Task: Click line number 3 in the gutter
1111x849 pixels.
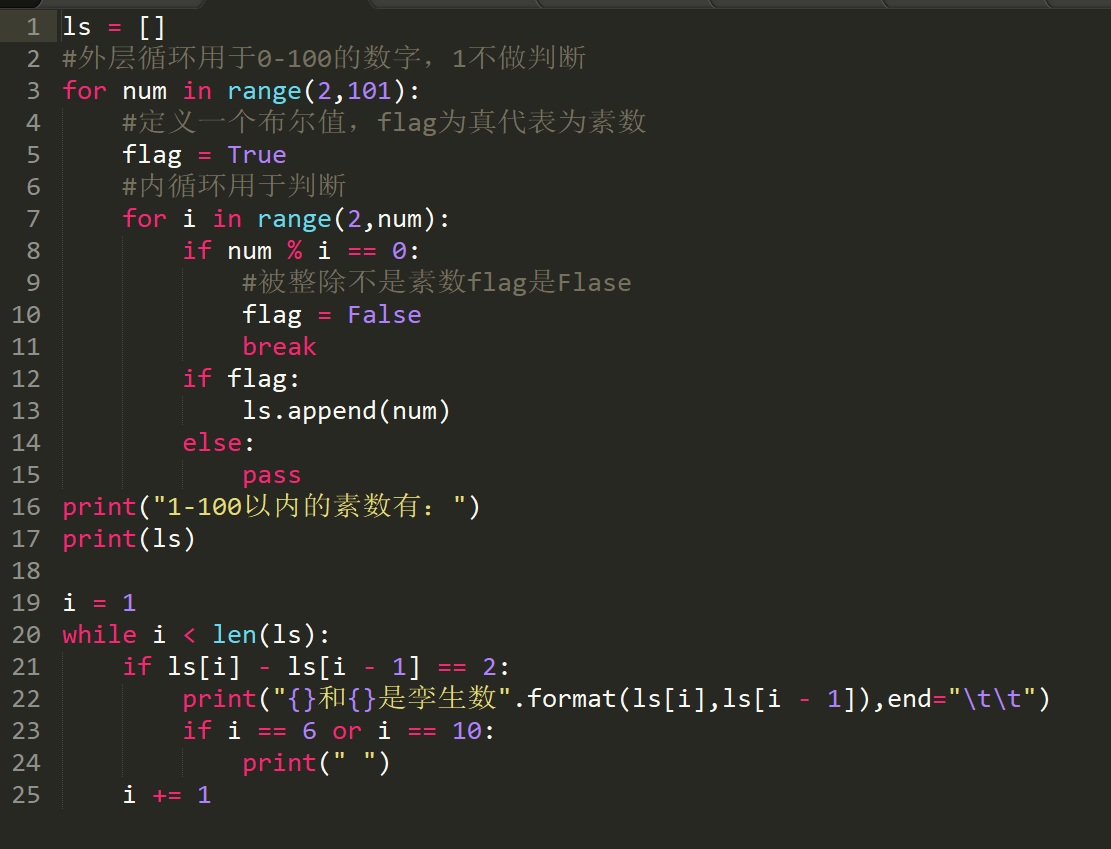Action: click(x=33, y=91)
